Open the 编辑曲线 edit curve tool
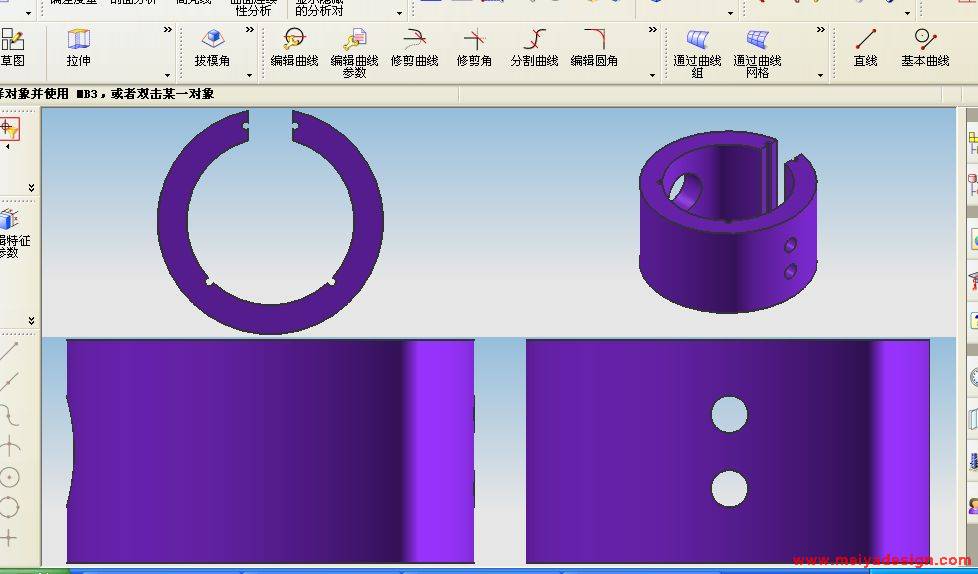This screenshot has width=978, height=574. tap(294, 47)
